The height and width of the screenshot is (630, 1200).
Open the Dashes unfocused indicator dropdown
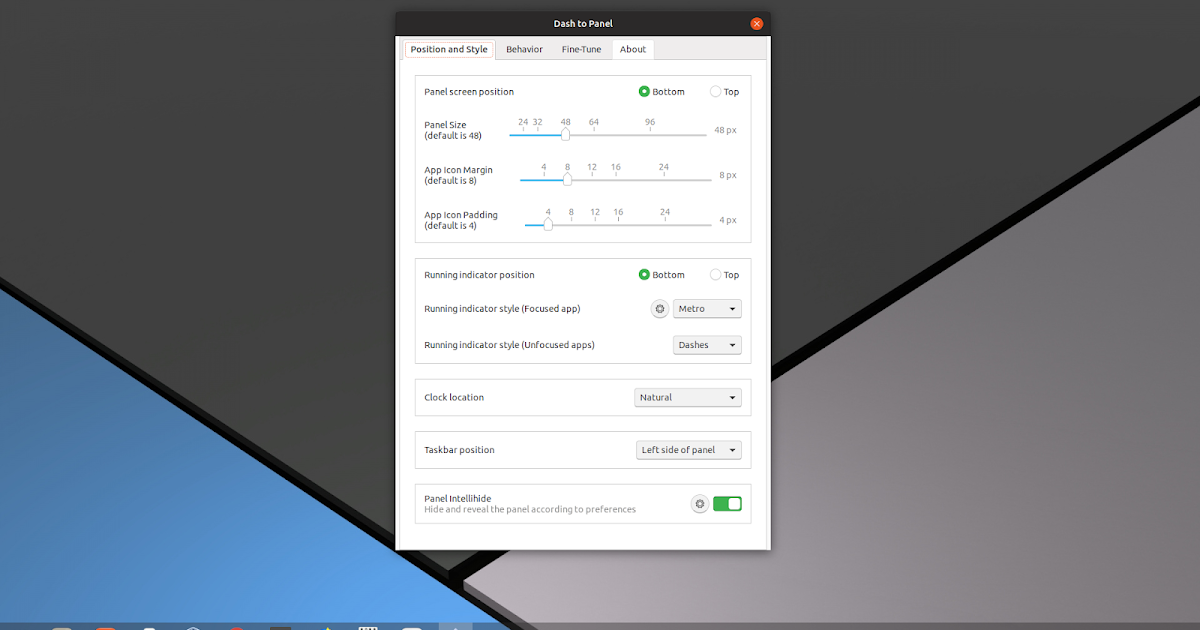707,344
